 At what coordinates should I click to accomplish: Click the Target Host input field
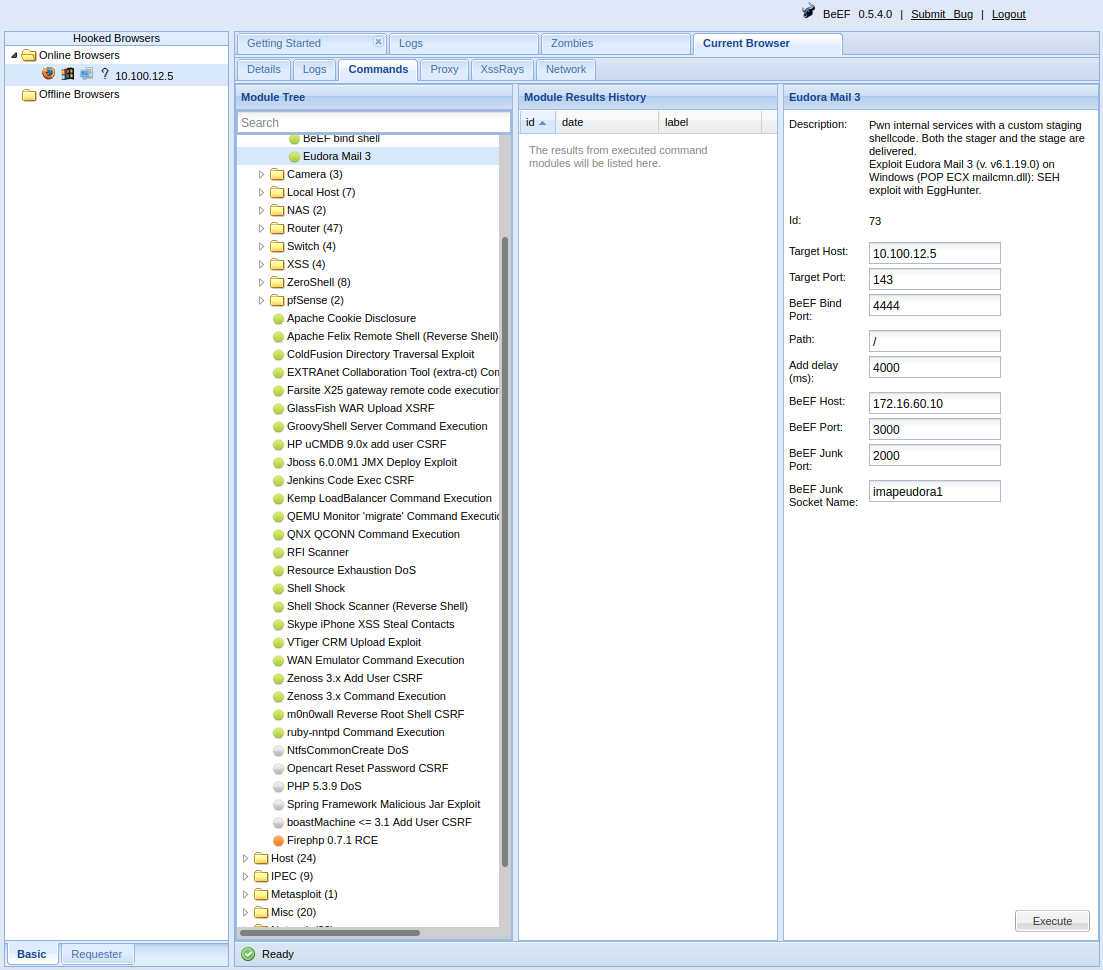pyautogui.click(x=934, y=253)
